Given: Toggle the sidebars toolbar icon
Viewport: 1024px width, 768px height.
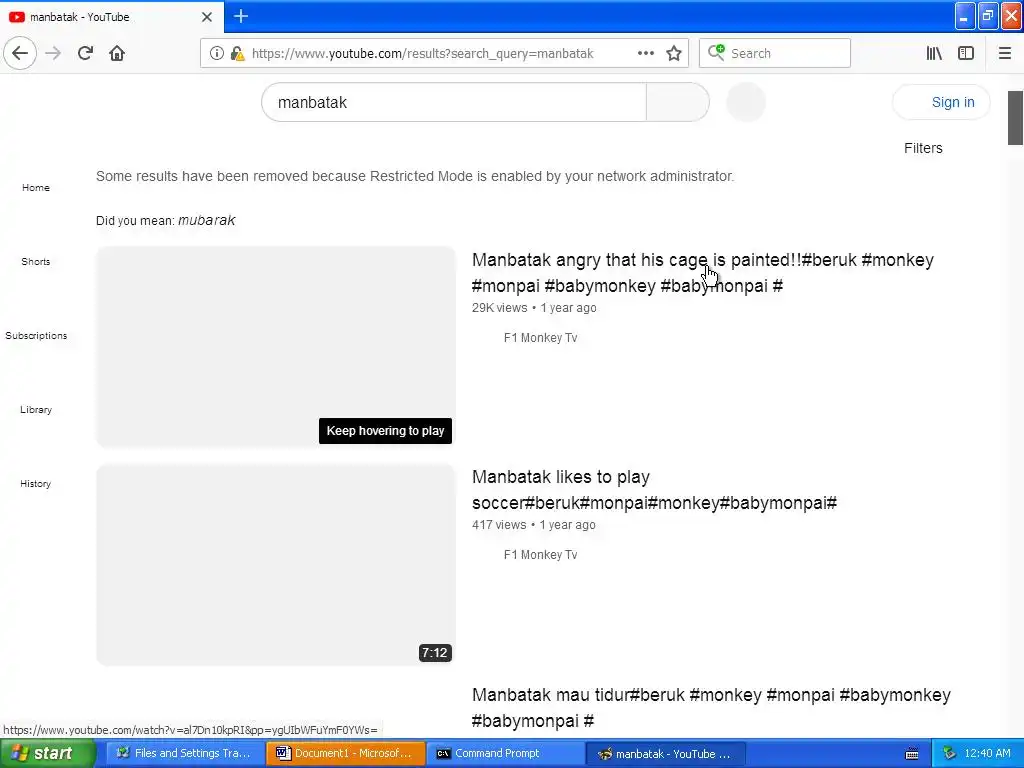Looking at the screenshot, I should (x=966, y=53).
